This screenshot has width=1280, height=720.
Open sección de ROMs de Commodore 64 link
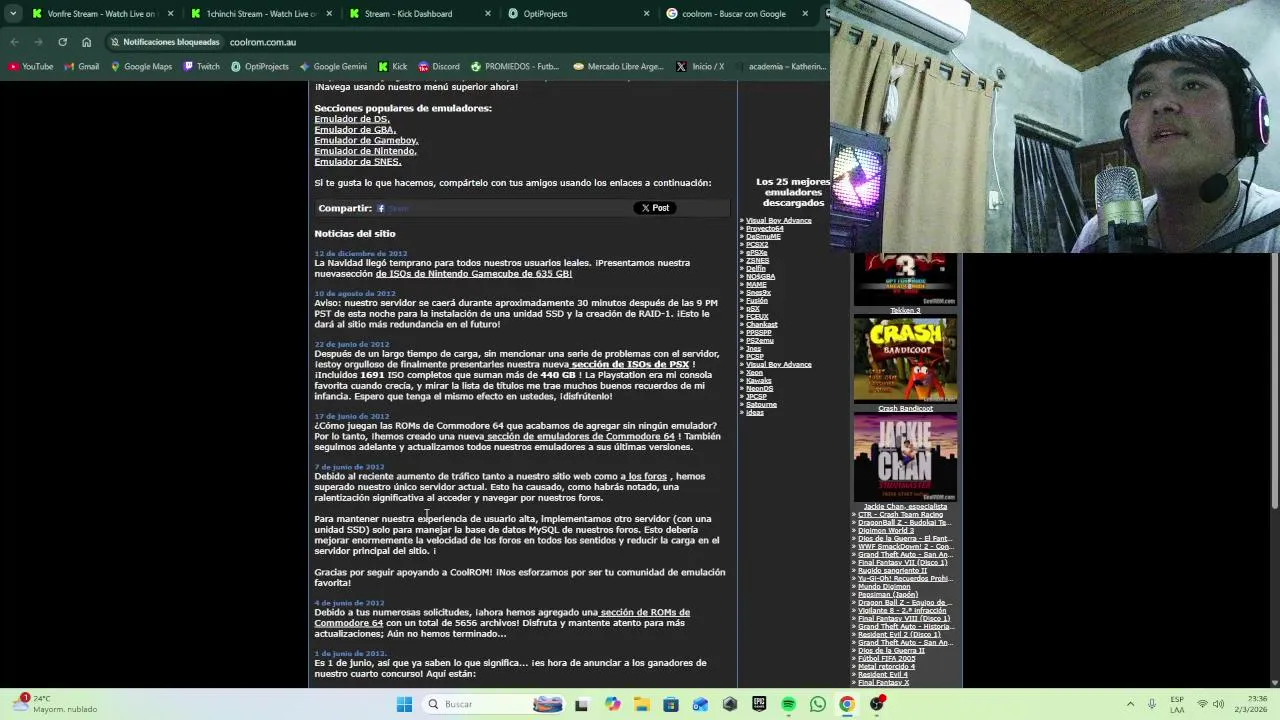502,618
